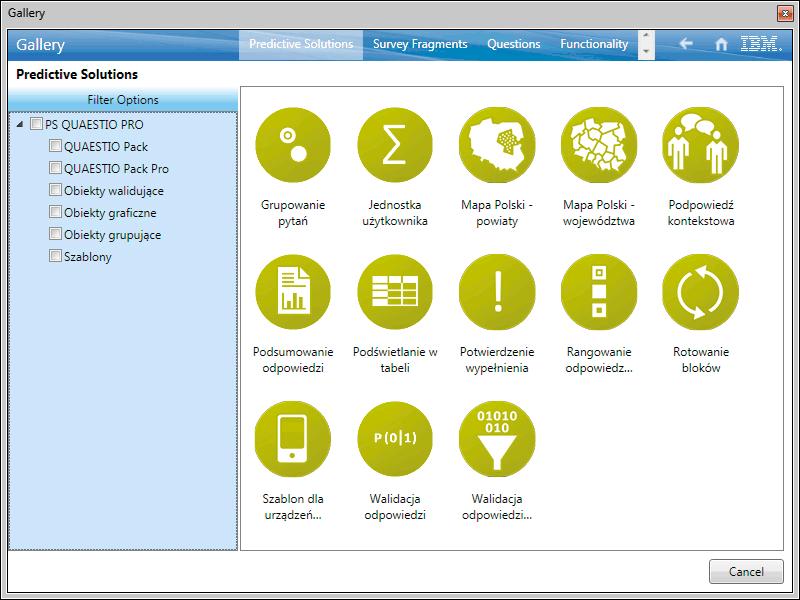Select the Jednostka użytkownika sigma icon
The image size is (800, 600).
pyautogui.click(x=395, y=145)
